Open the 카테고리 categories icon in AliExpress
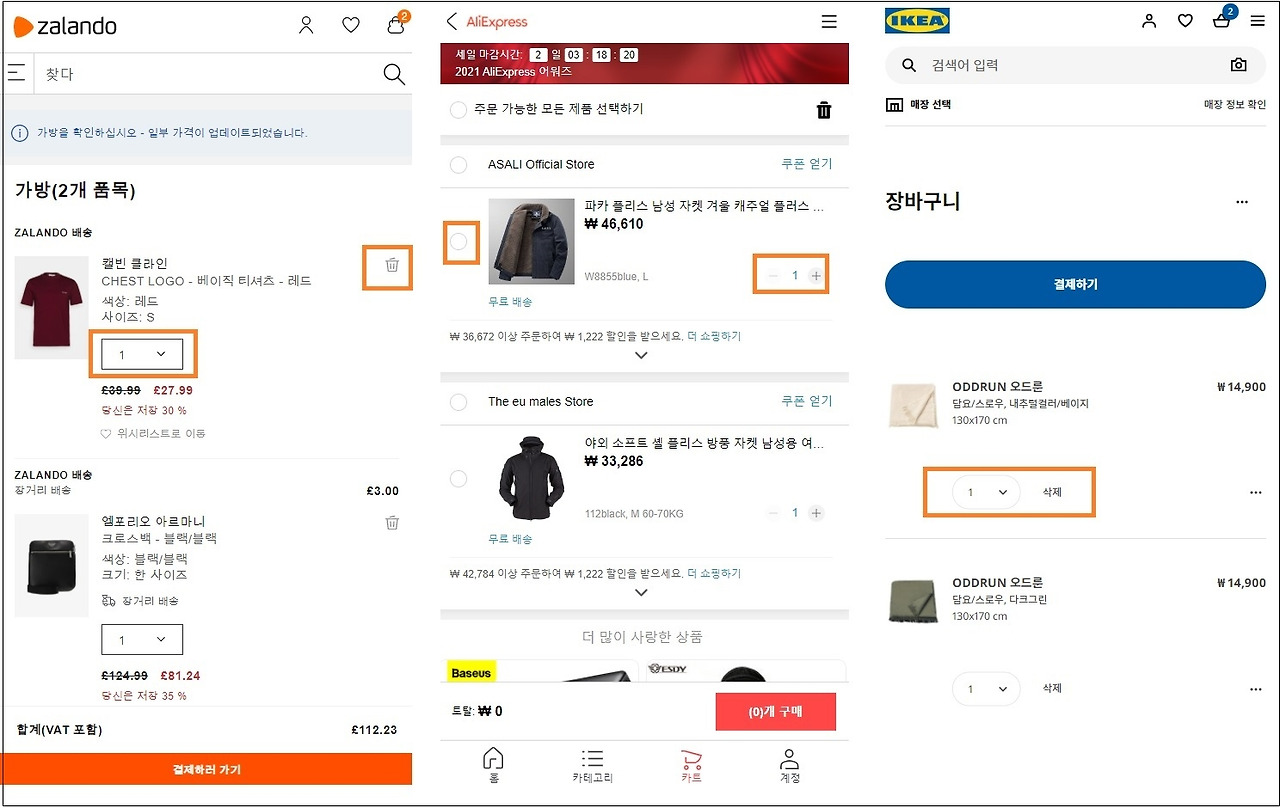1280x808 pixels. [x=592, y=760]
